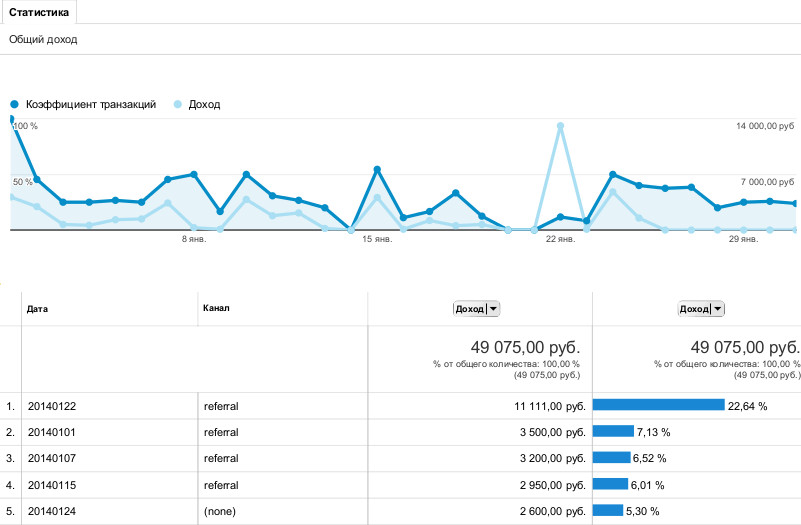Click referral channel in the 20140122 row
This screenshot has width=801, height=525.
pos(221,406)
